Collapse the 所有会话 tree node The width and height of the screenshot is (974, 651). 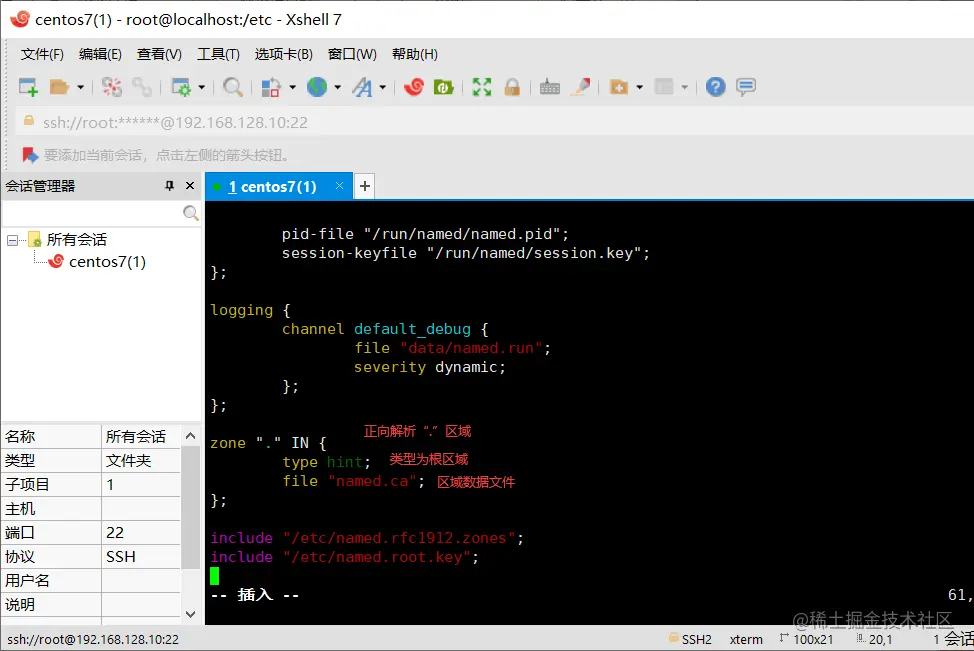(x=12, y=240)
